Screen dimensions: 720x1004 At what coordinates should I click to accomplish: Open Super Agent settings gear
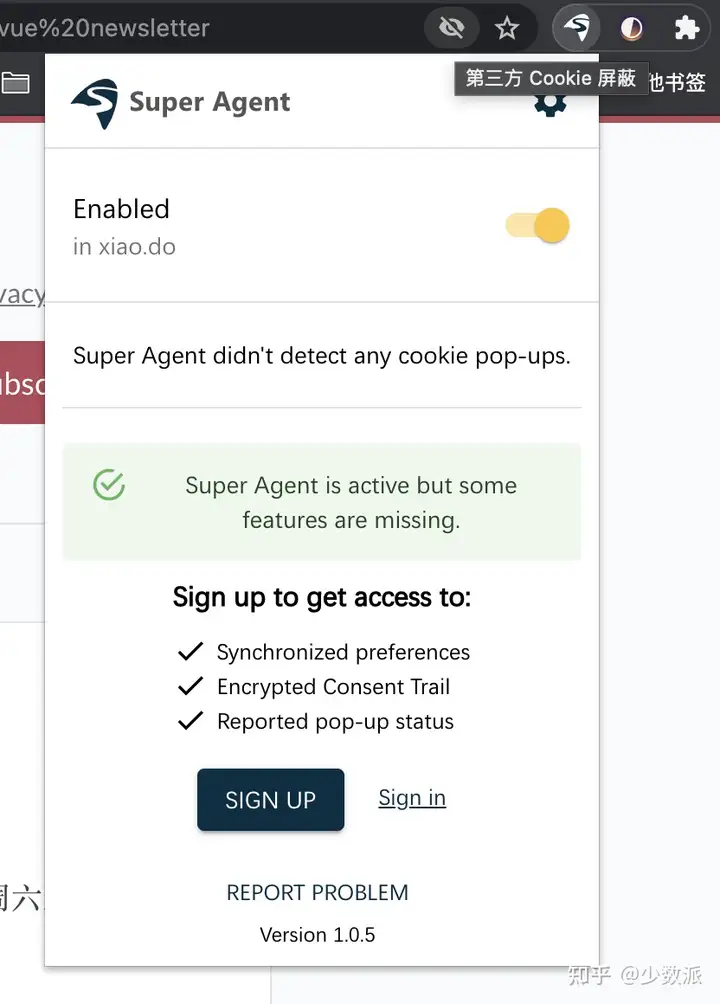coord(549,103)
